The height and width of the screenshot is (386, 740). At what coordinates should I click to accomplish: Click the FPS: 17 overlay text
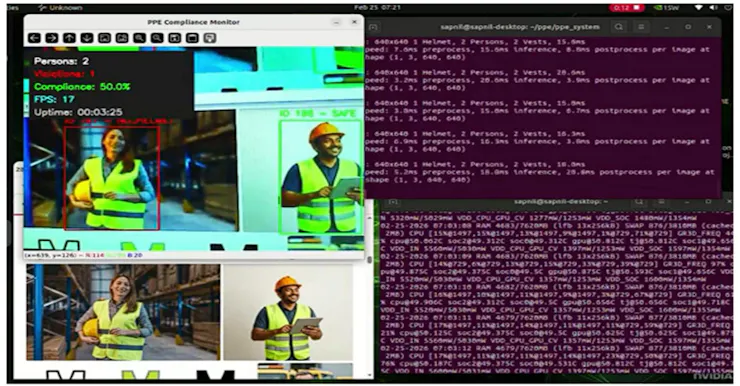(54, 100)
